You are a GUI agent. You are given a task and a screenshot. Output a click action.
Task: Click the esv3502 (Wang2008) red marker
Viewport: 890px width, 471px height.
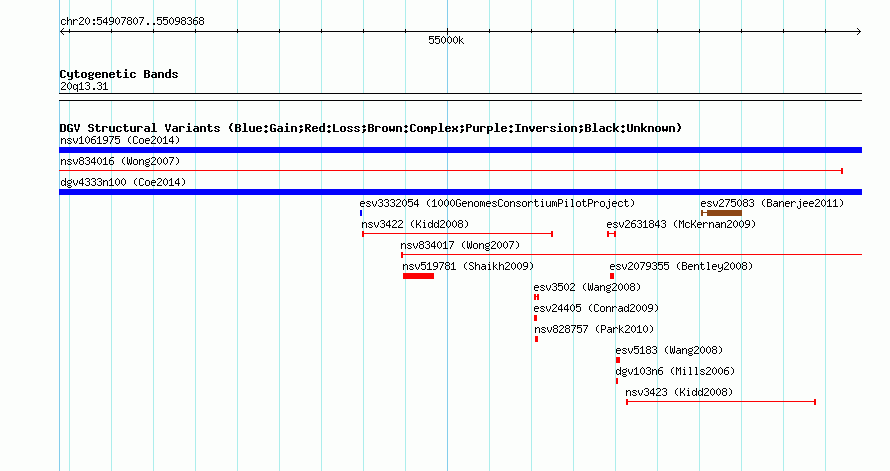coord(536,297)
